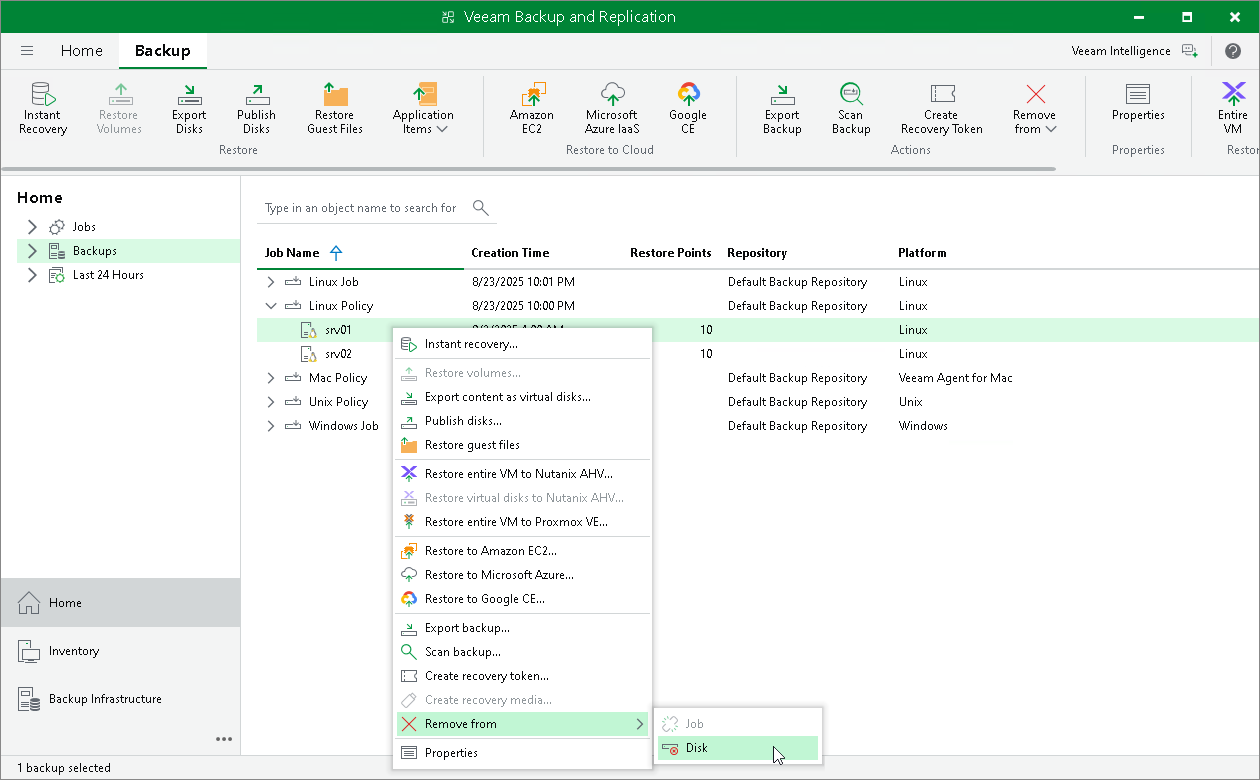Choose Scan backup... in context menu
Viewport: 1260px width, 780px height.
click(x=522, y=652)
